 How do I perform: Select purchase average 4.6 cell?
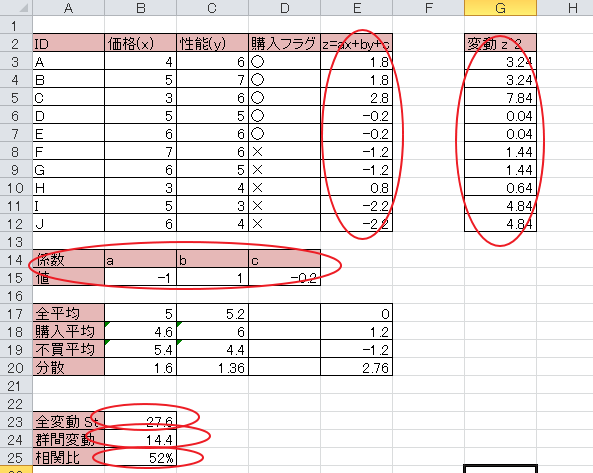click(x=140, y=331)
